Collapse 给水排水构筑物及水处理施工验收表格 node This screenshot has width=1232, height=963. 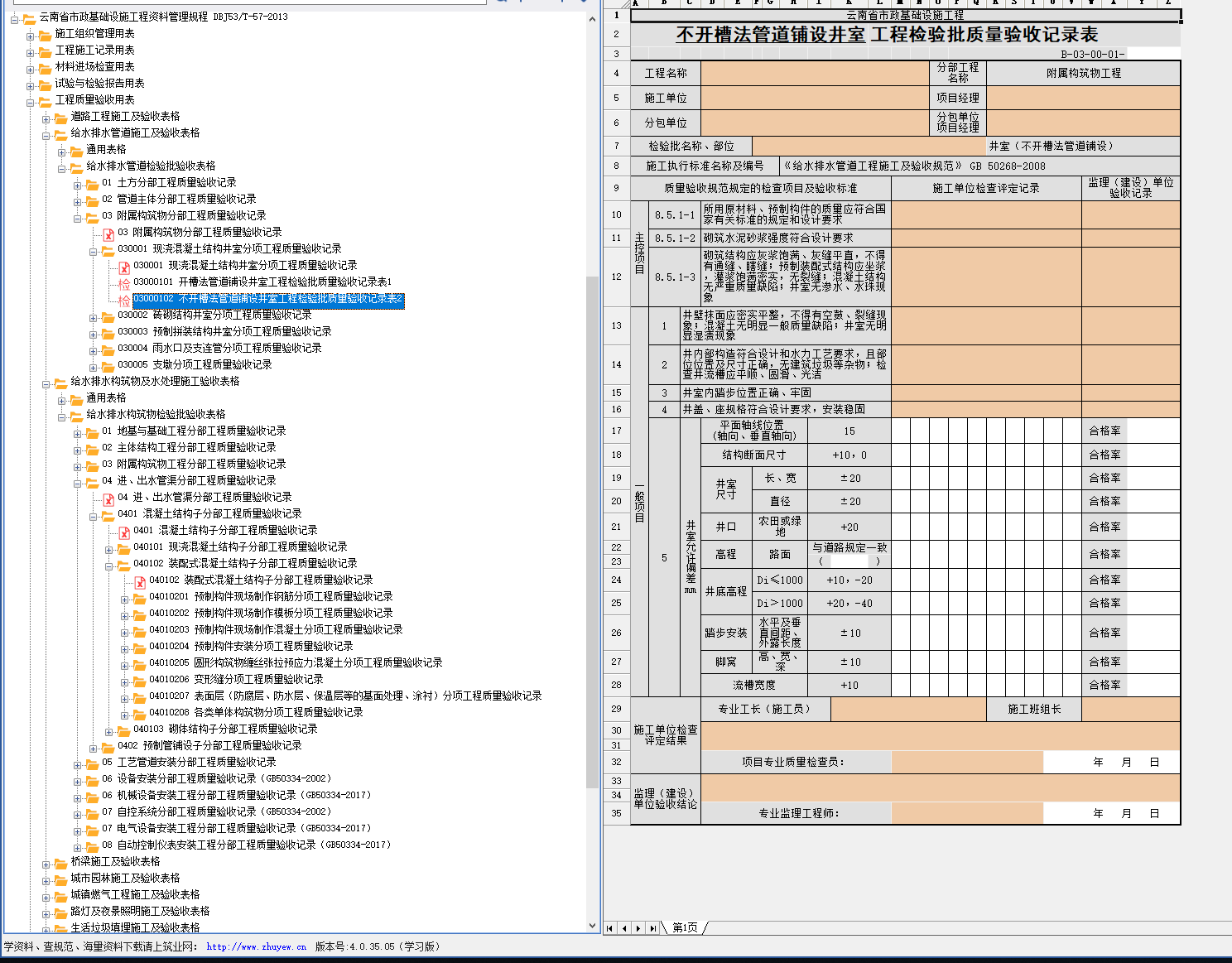pos(46,383)
